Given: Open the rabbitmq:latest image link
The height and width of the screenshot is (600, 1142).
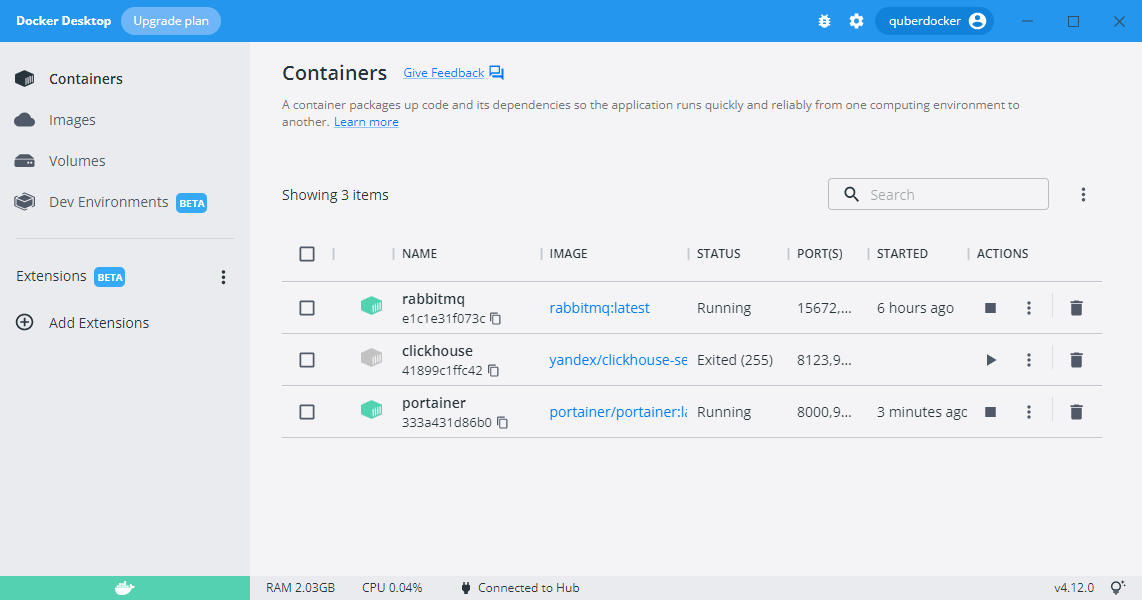Looking at the screenshot, I should (599, 308).
